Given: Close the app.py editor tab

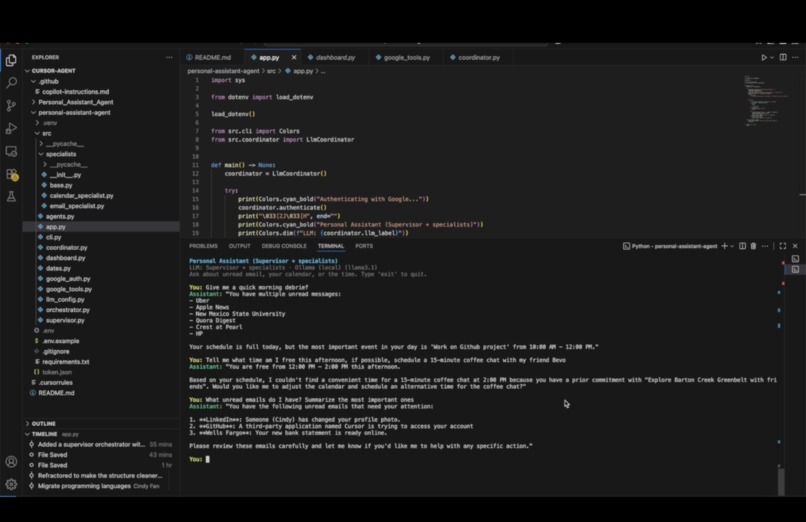Looking at the screenshot, I should tap(294, 58).
